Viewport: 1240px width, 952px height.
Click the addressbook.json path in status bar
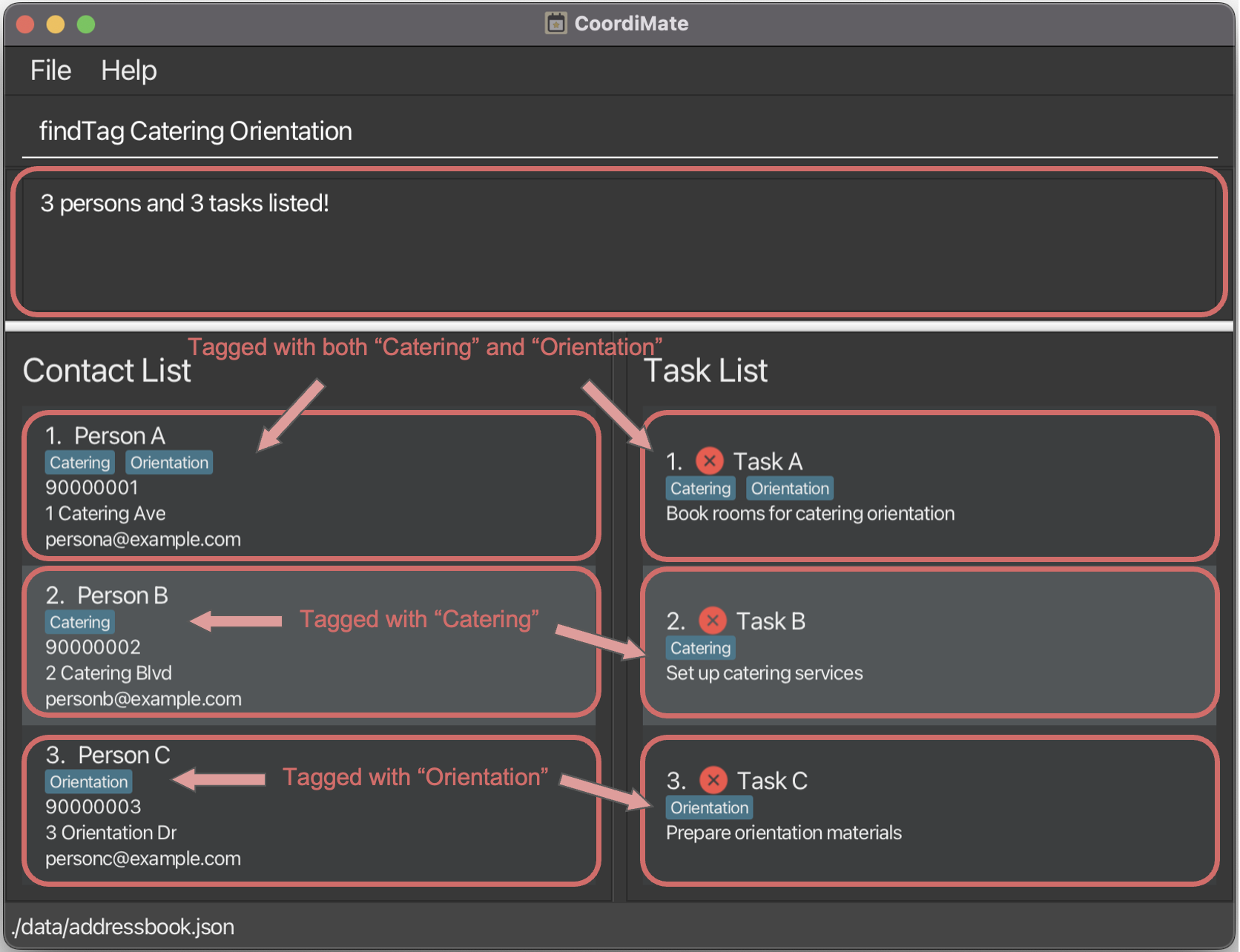pyautogui.click(x=123, y=927)
